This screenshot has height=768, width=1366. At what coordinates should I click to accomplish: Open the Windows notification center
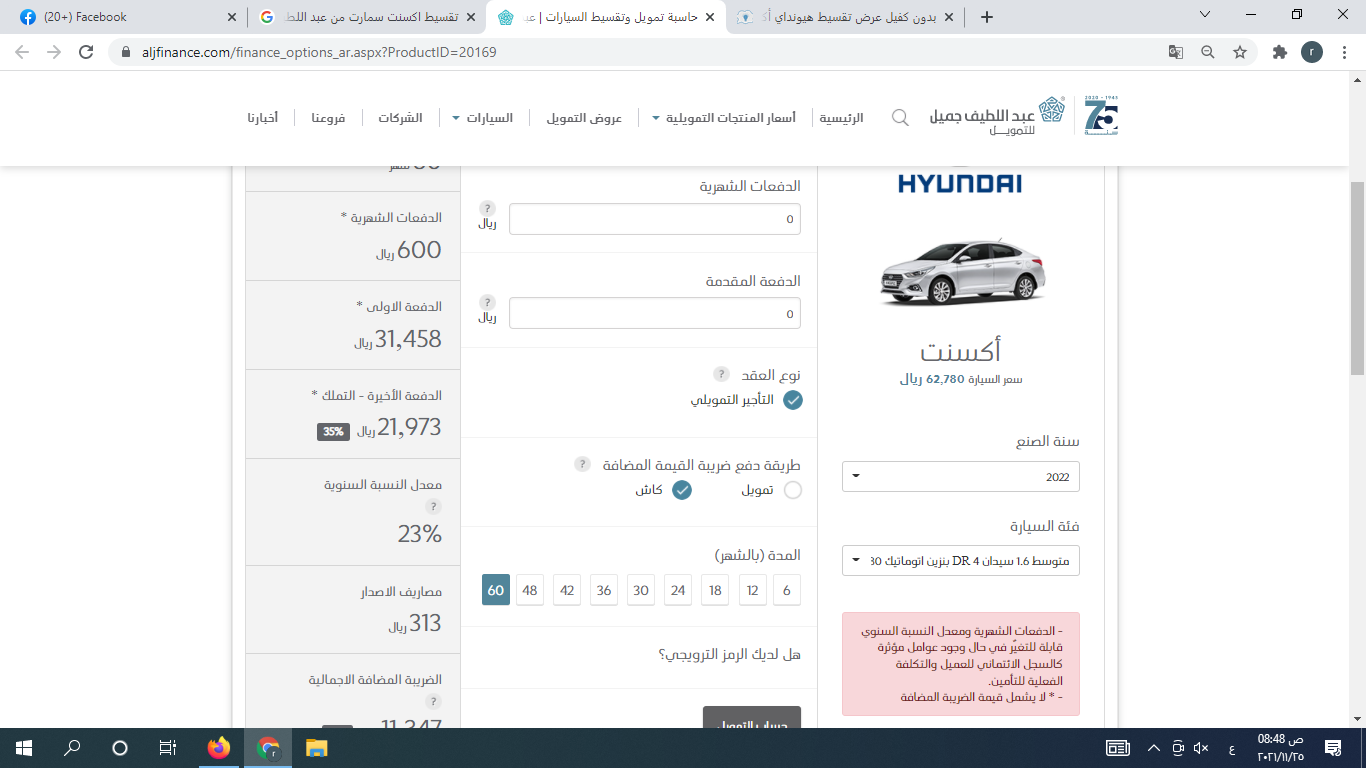(1332, 748)
